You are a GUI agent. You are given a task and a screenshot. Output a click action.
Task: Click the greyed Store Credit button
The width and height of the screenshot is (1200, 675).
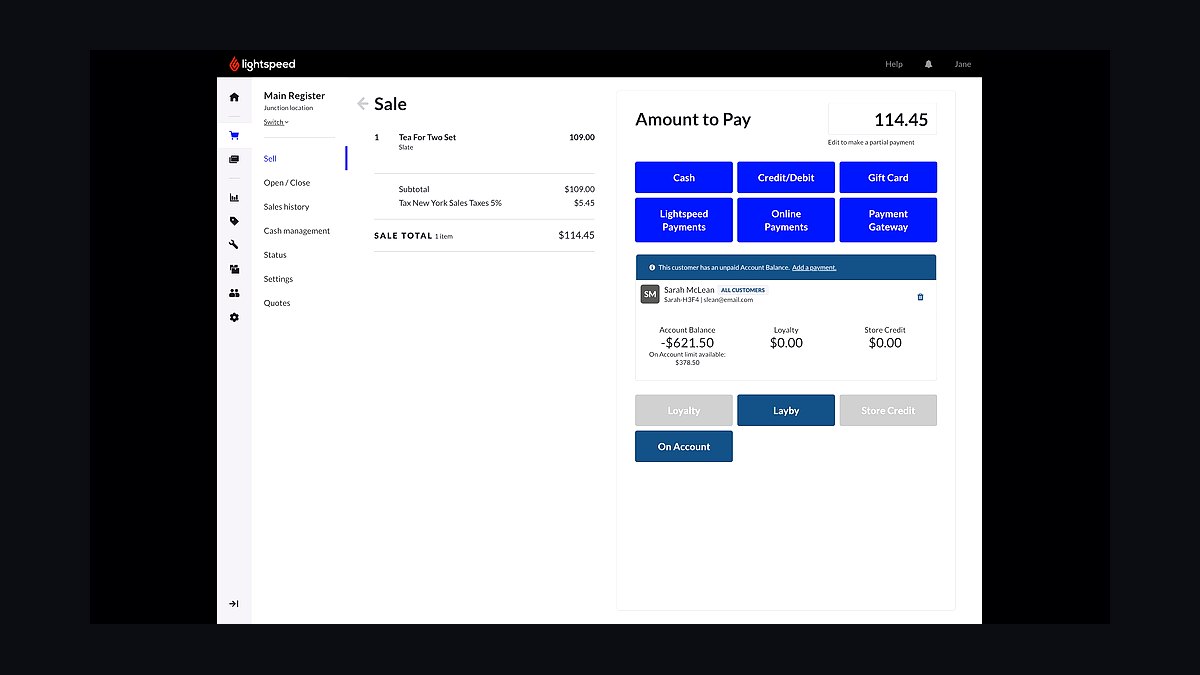[888, 410]
